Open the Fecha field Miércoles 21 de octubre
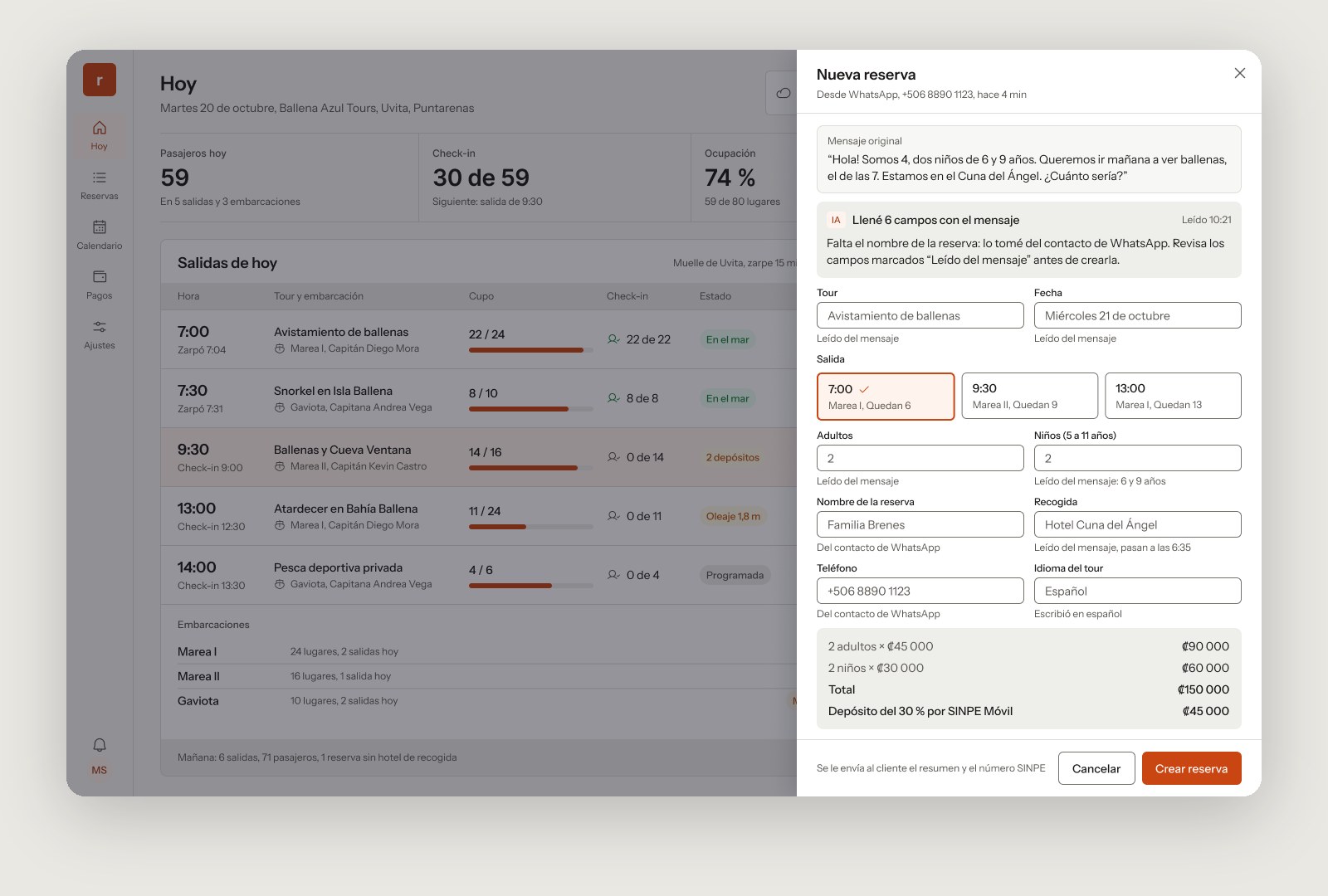The height and width of the screenshot is (896, 1328). (x=1137, y=315)
